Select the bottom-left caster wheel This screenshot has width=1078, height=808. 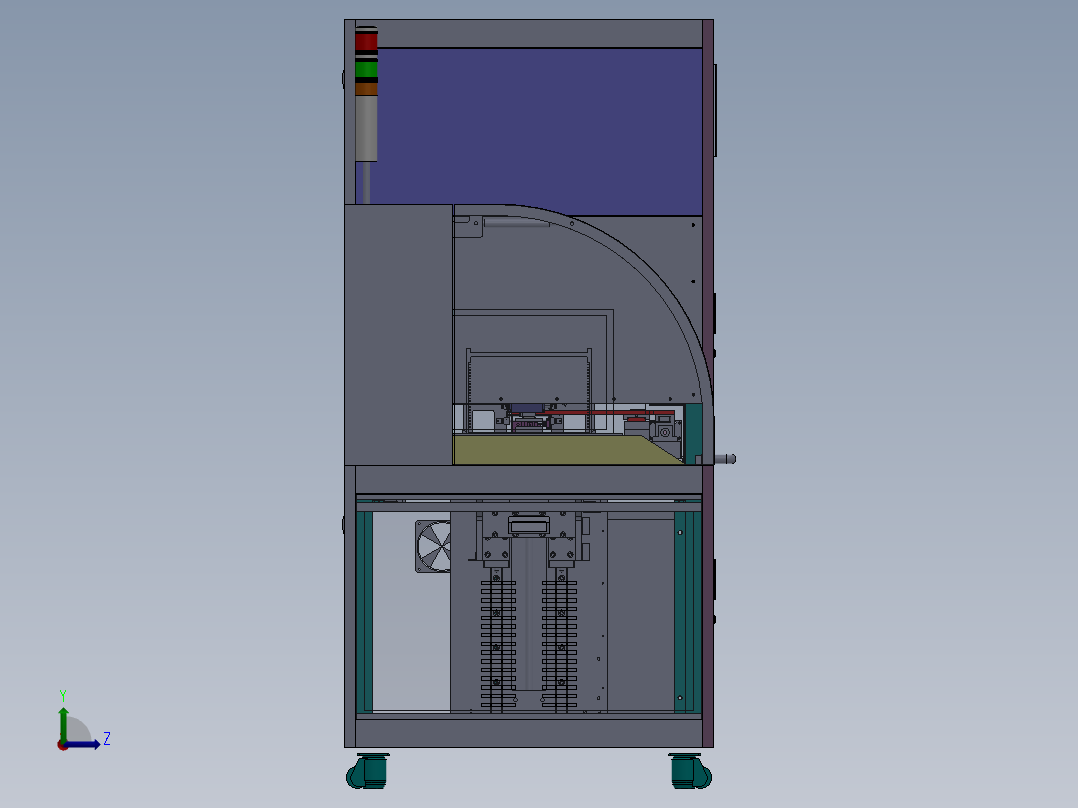point(367,770)
